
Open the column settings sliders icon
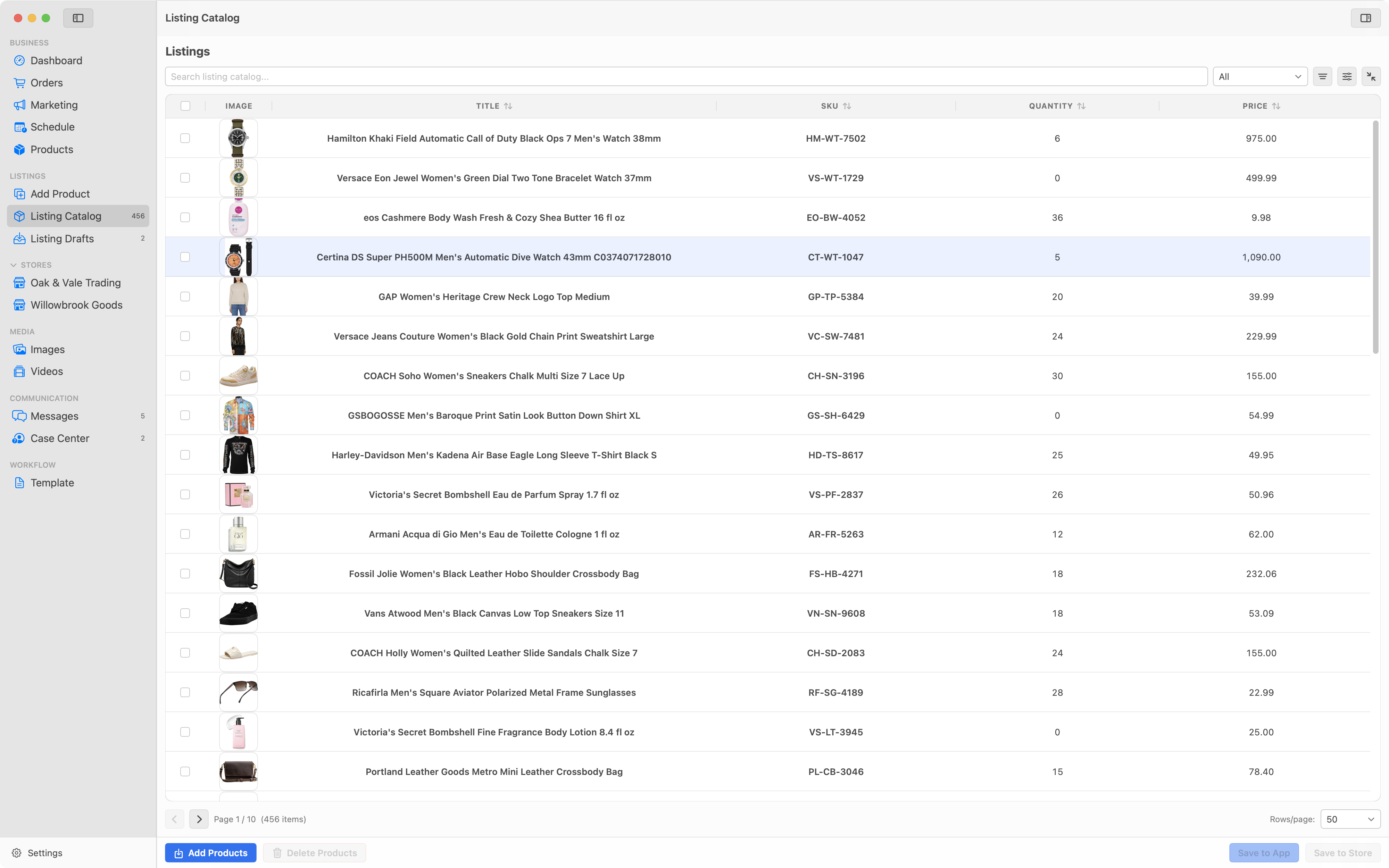(1347, 76)
